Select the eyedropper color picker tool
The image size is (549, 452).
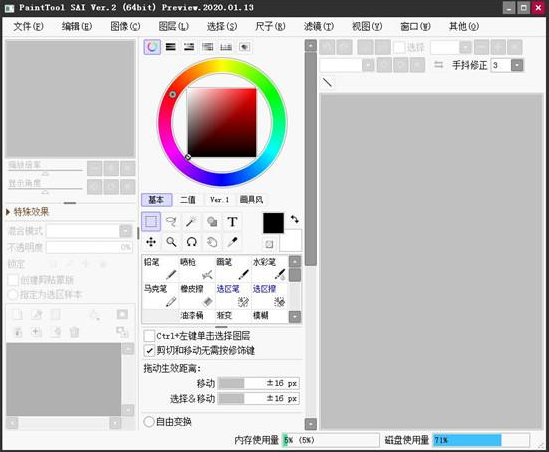232,242
